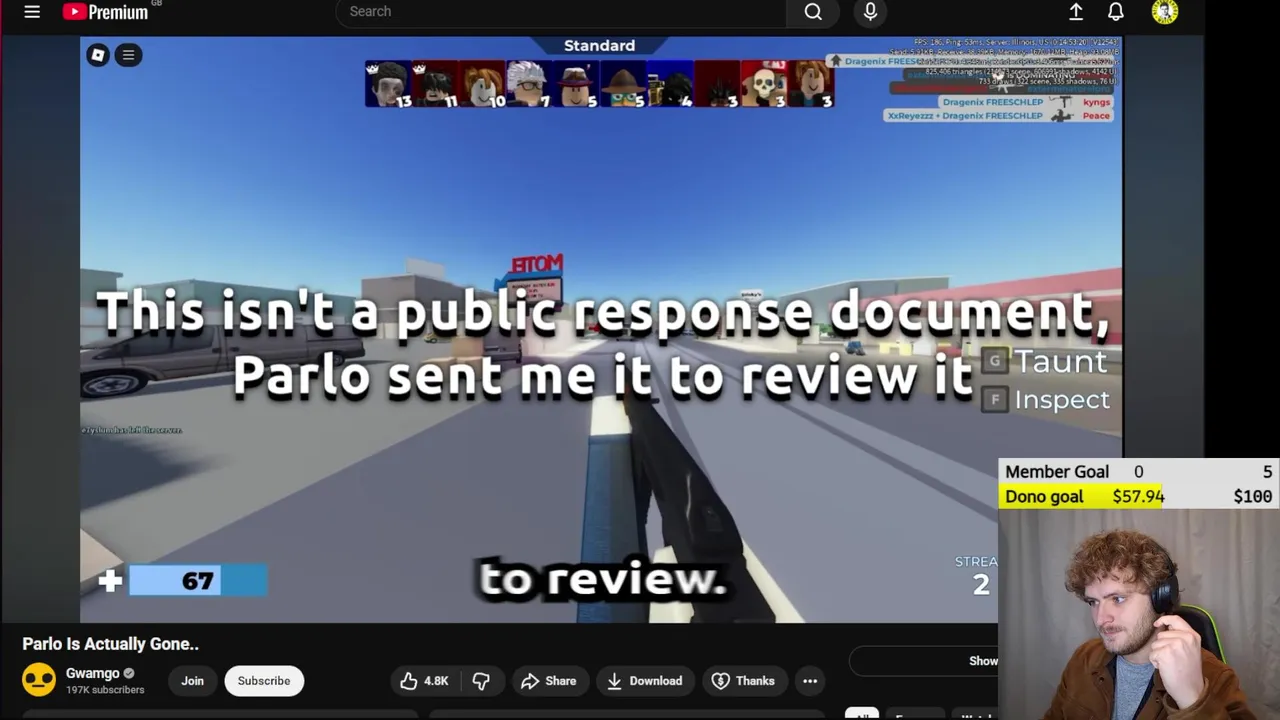Screen dimensions: 1280x720
Task: Click the video title 'Parlo Is Actually Gone..'
Action: (x=111, y=644)
